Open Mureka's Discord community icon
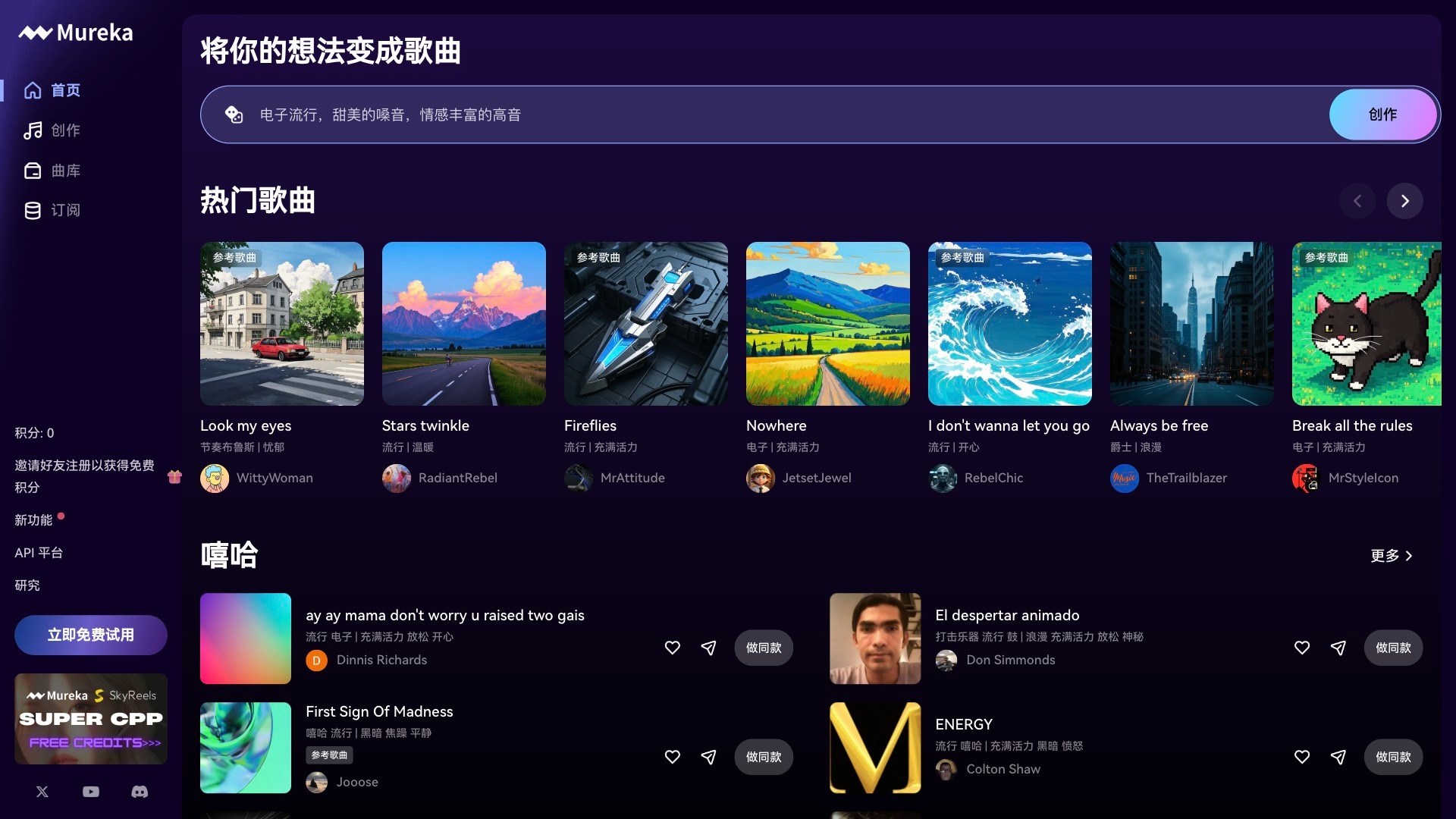The image size is (1456, 819). click(x=140, y=792)
